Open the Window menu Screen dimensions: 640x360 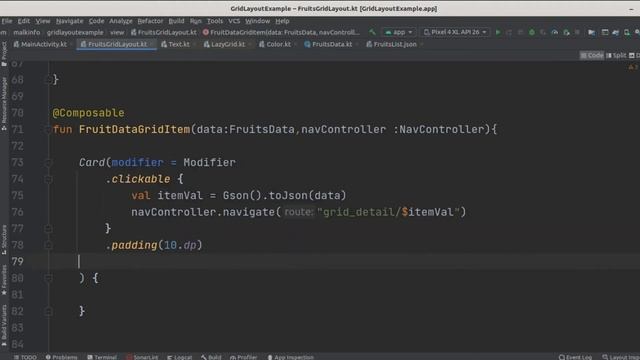pyautogui.click(x=257, y=21)
